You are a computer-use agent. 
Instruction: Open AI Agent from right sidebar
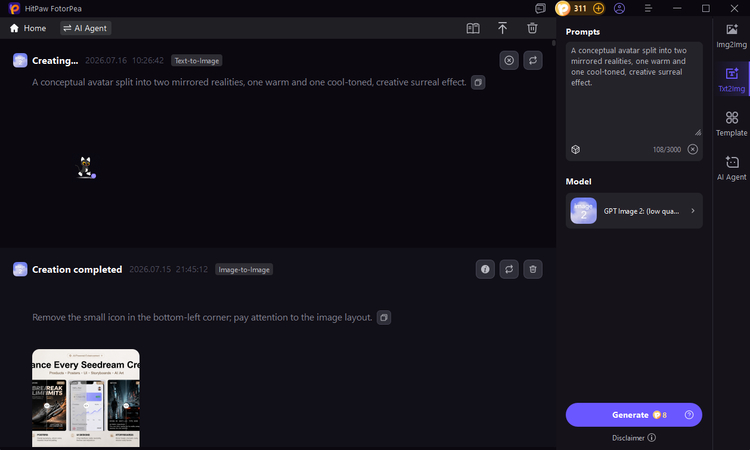tap(731, 168)
